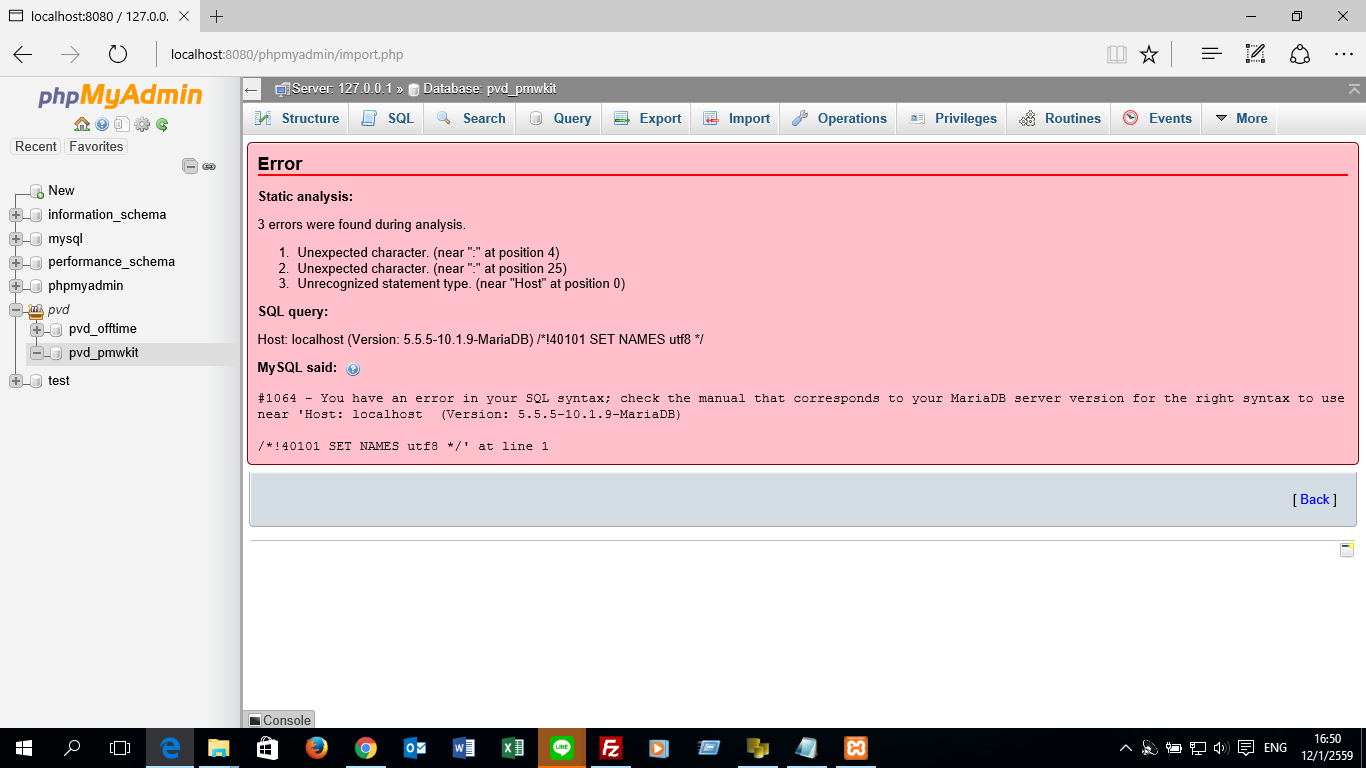Open Edge reading view icon
This screenshot has width=1366, height=768.
coord(1117,54)
